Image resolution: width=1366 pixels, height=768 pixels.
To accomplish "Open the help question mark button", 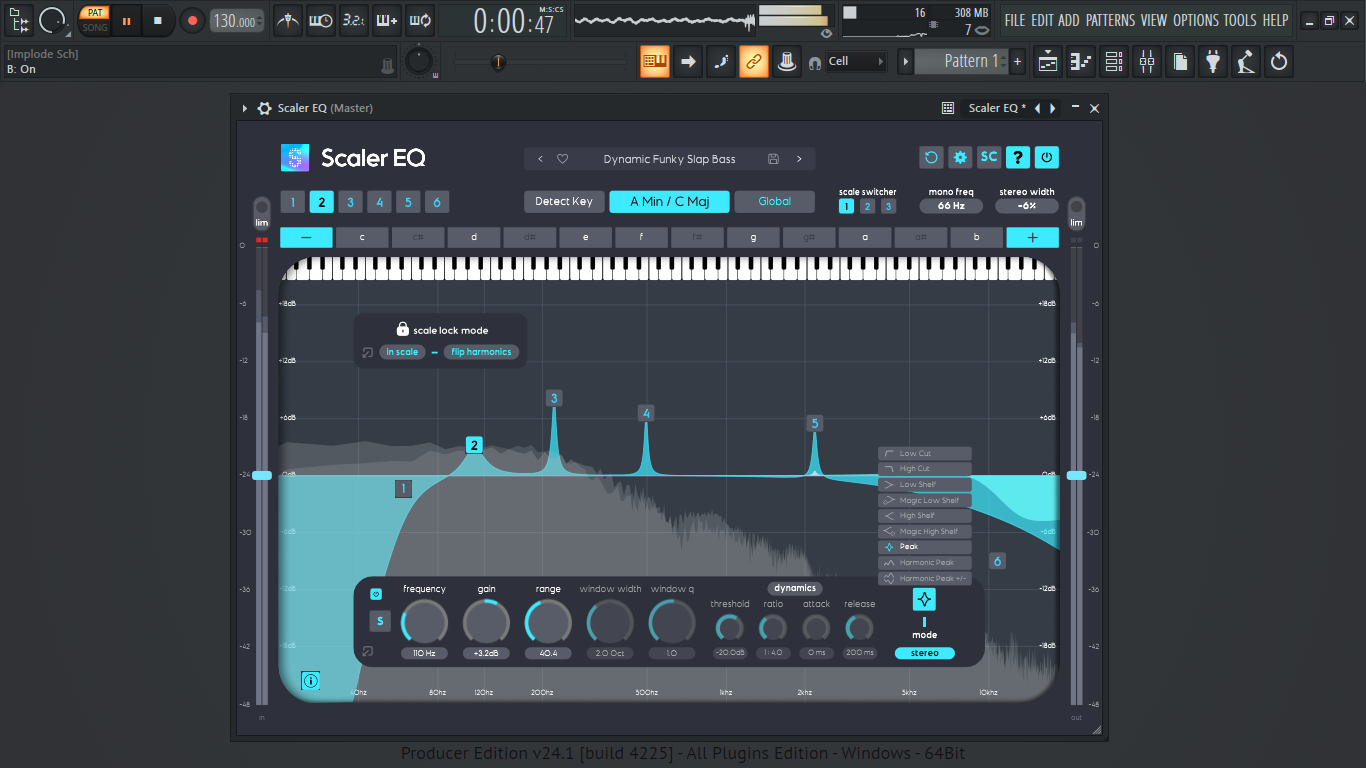I will point(1018,157).
